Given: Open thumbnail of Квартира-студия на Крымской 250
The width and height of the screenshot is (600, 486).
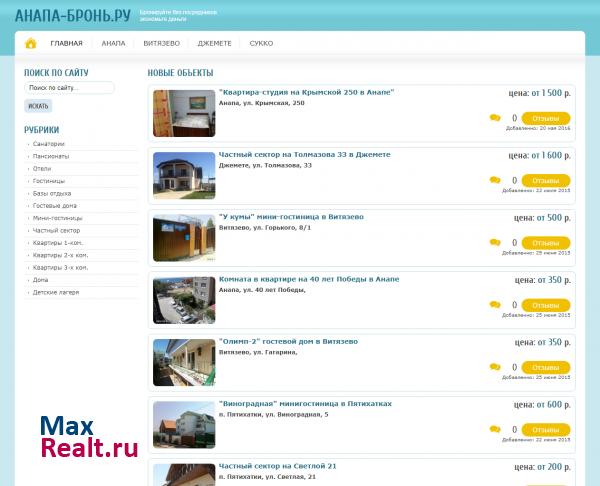Looking at the screenshot, I should [x=184, y=113].
